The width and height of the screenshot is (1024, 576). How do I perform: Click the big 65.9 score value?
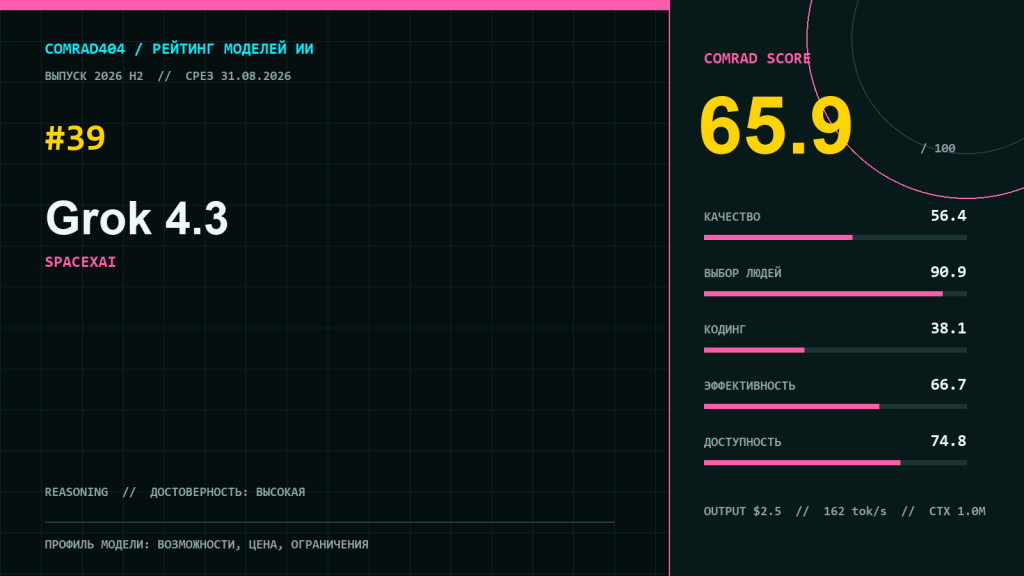(x=776, y=126)
